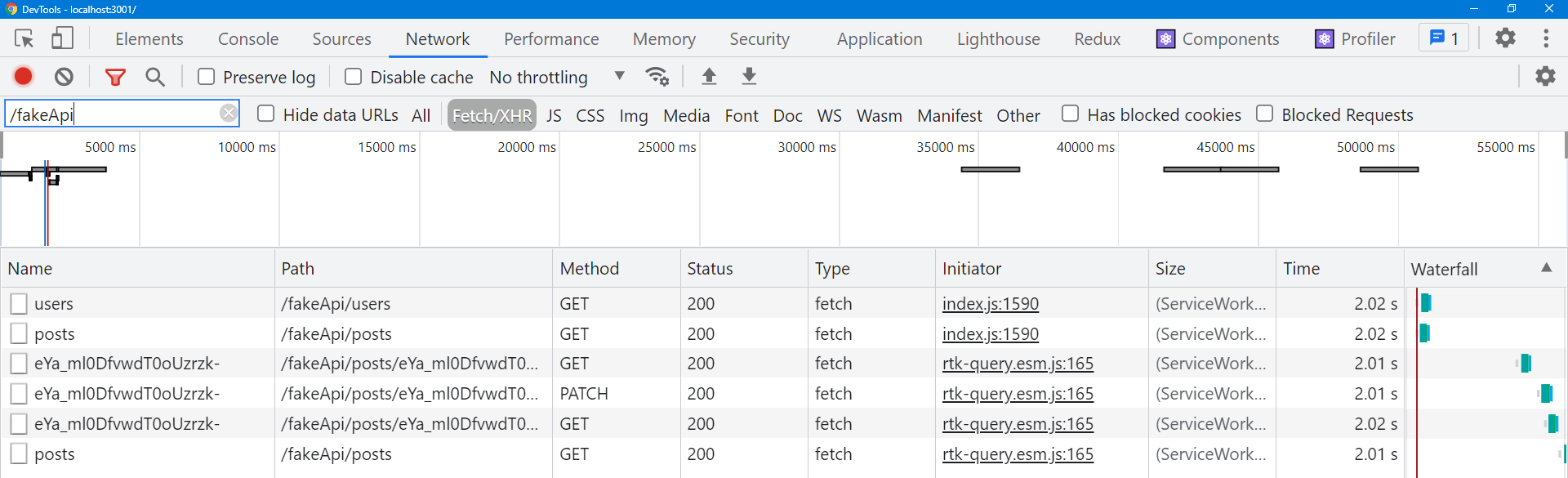Tick checkbox for first posts request row
This screenshot has height=478, width=1568.
19,333
